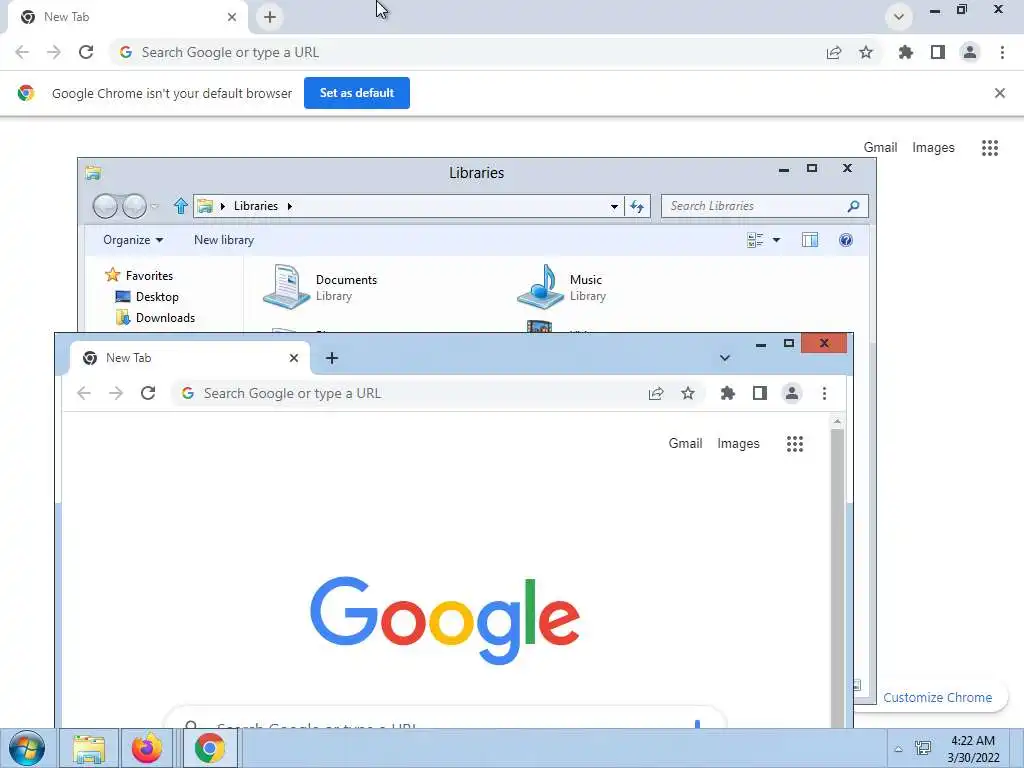This screenshot has height=768, width=1024.
Task: Open Organize dropdown menu
Action: pos(133,240)
